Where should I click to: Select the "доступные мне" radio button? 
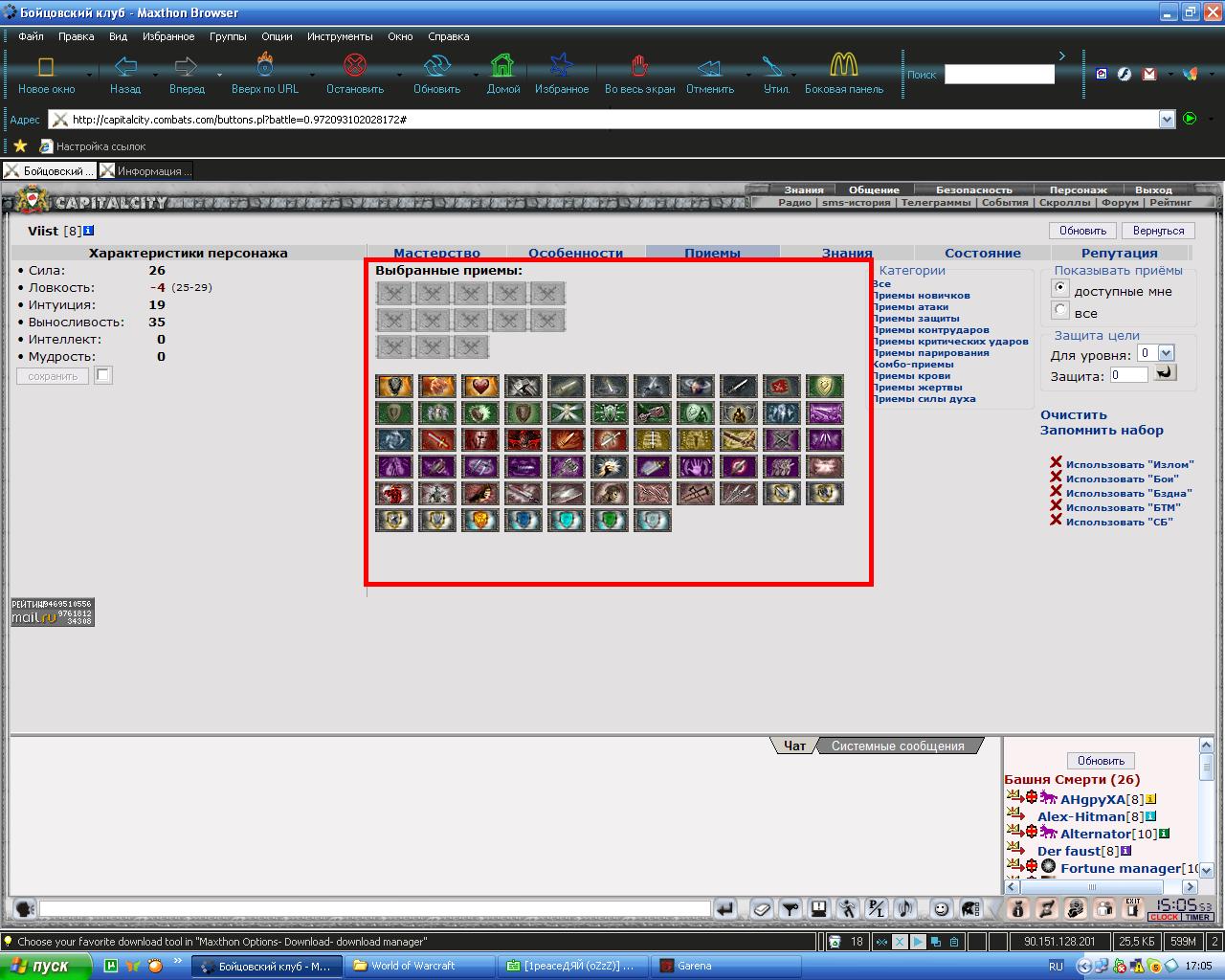(1060, 288)
